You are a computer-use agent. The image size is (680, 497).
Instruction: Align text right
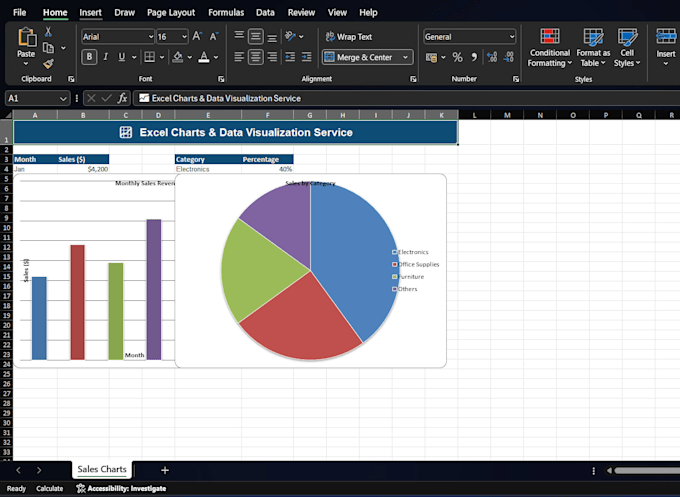tap(272, 57)
